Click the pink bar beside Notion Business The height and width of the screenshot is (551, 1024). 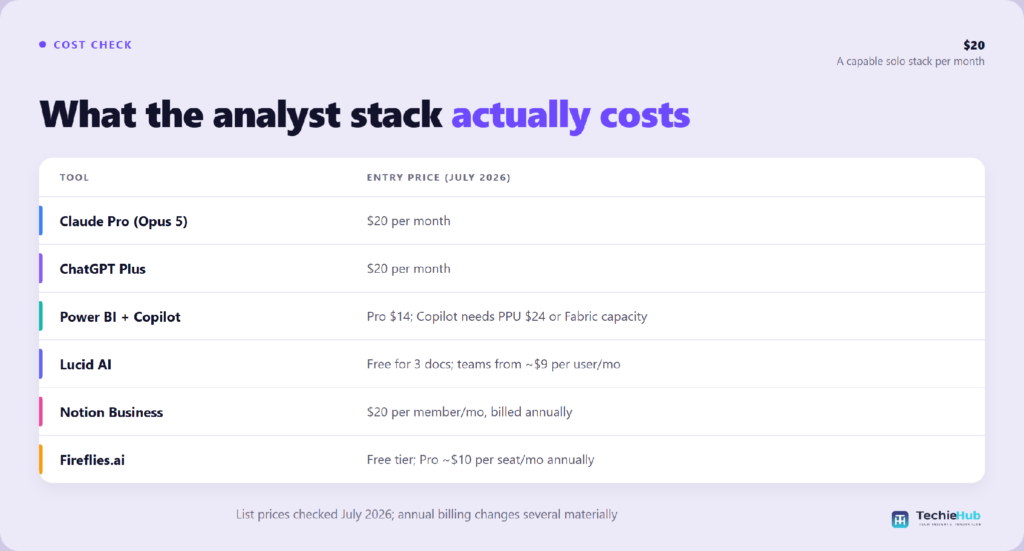tap(40, 412)
